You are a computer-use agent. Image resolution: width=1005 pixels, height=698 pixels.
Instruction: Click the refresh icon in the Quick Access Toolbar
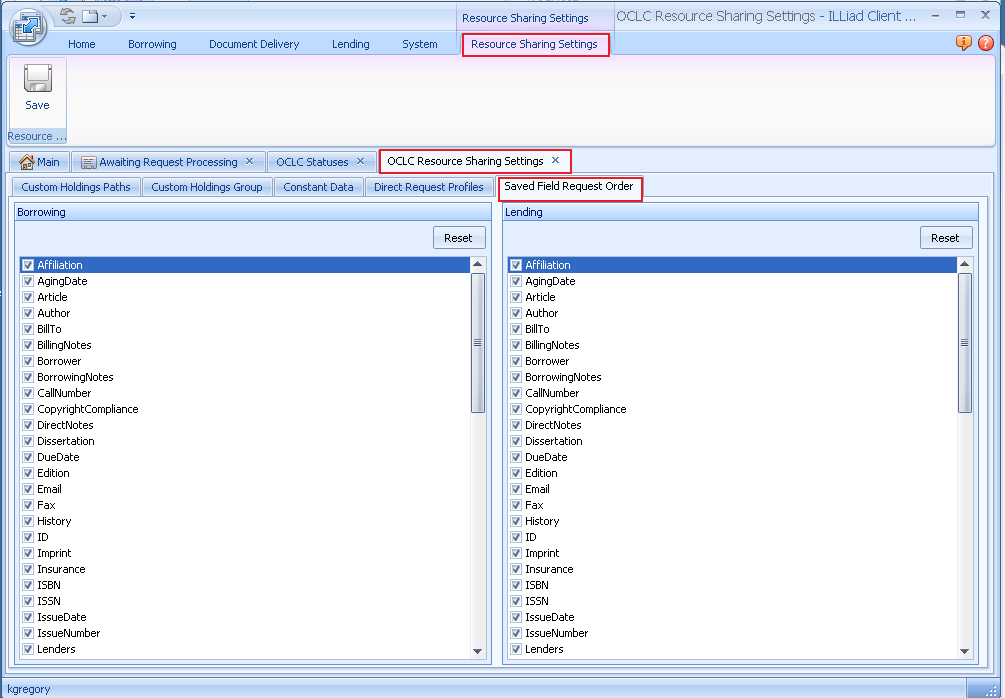point(66,15)
